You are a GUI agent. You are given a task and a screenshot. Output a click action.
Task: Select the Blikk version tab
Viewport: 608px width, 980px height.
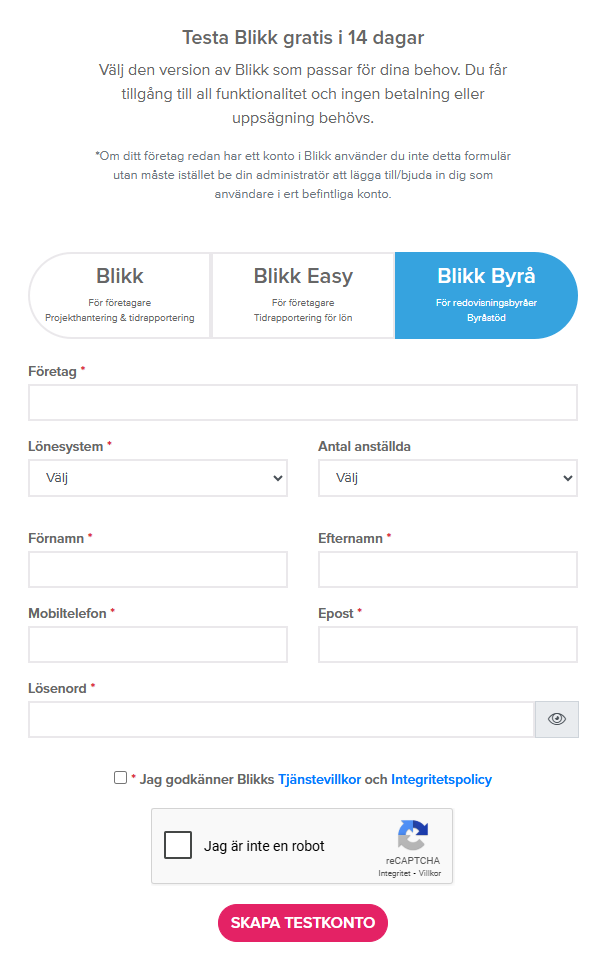[119, 296]
